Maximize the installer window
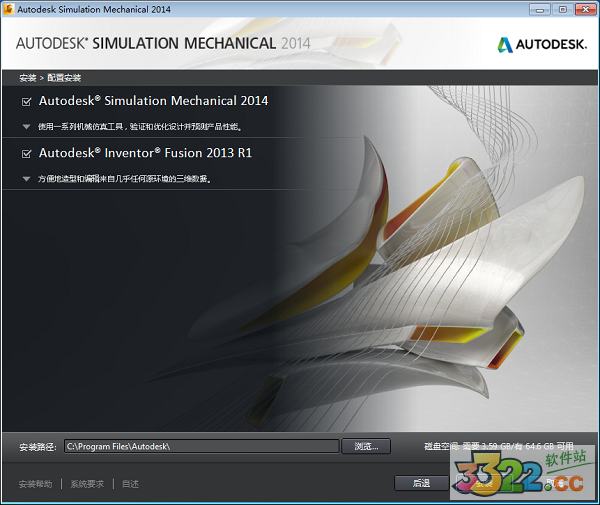The image size is (600, 505). click(562, 10)
